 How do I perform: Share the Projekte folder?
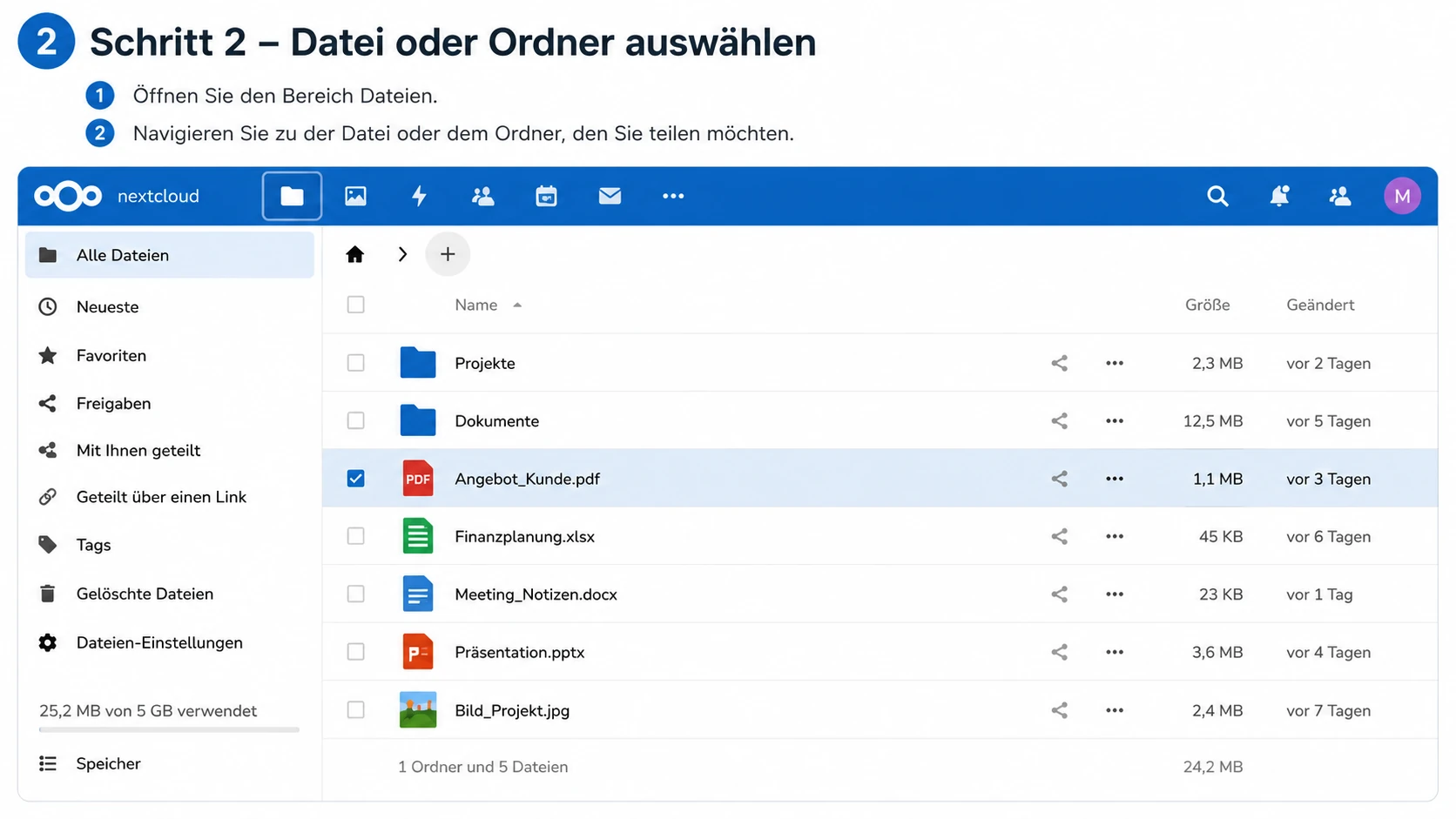pyautogui.click(x=1059, y=363)
